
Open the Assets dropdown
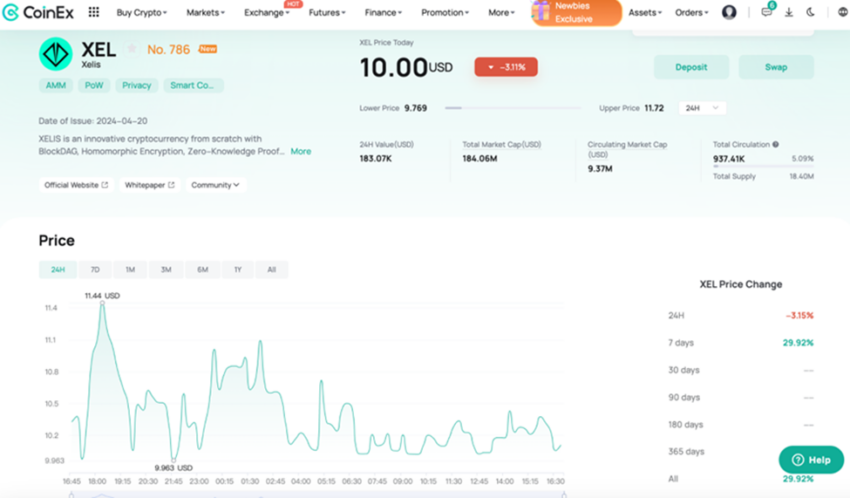(645, 12)
